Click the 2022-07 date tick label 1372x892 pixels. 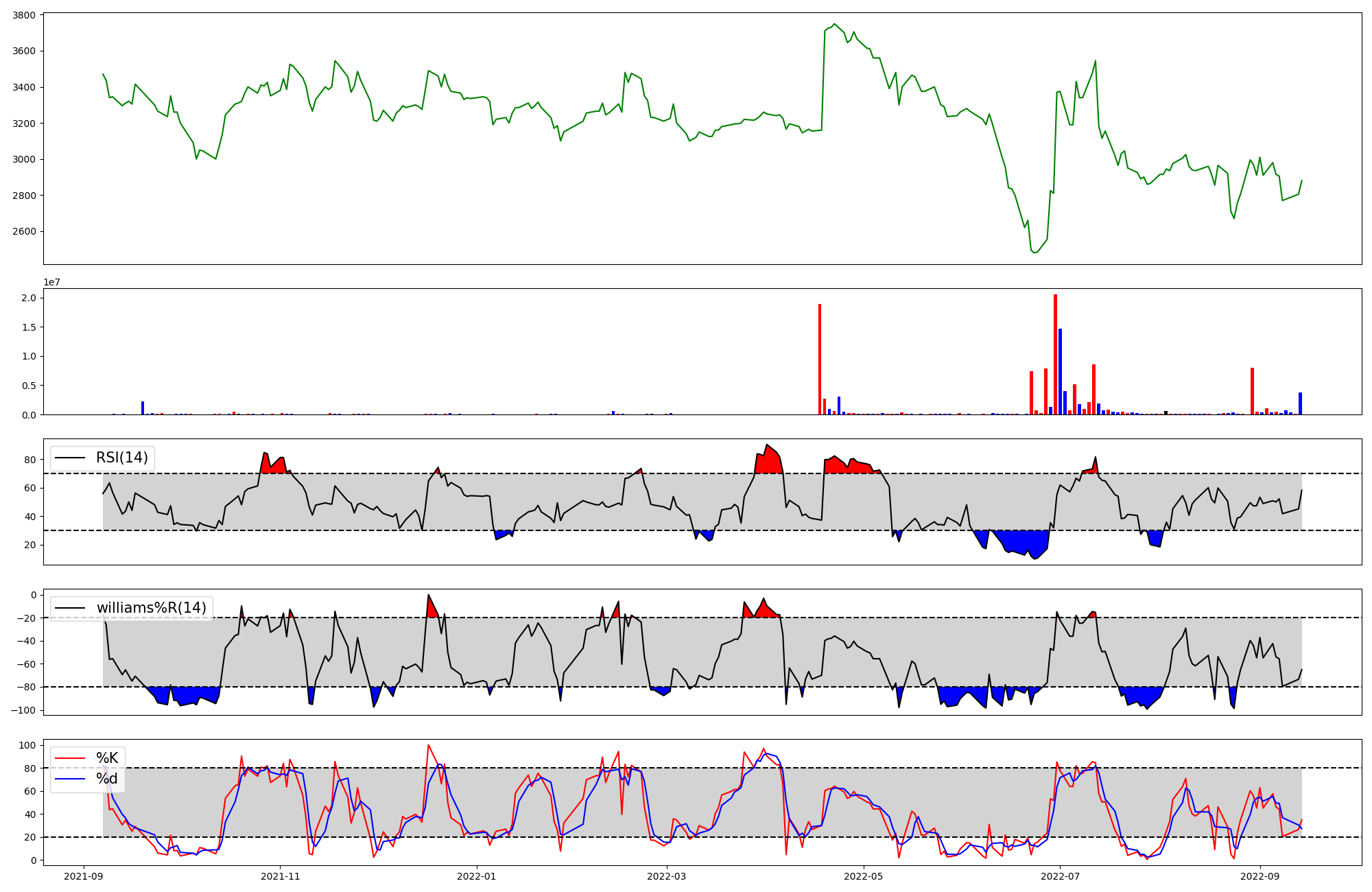[x=1059, y=876]
